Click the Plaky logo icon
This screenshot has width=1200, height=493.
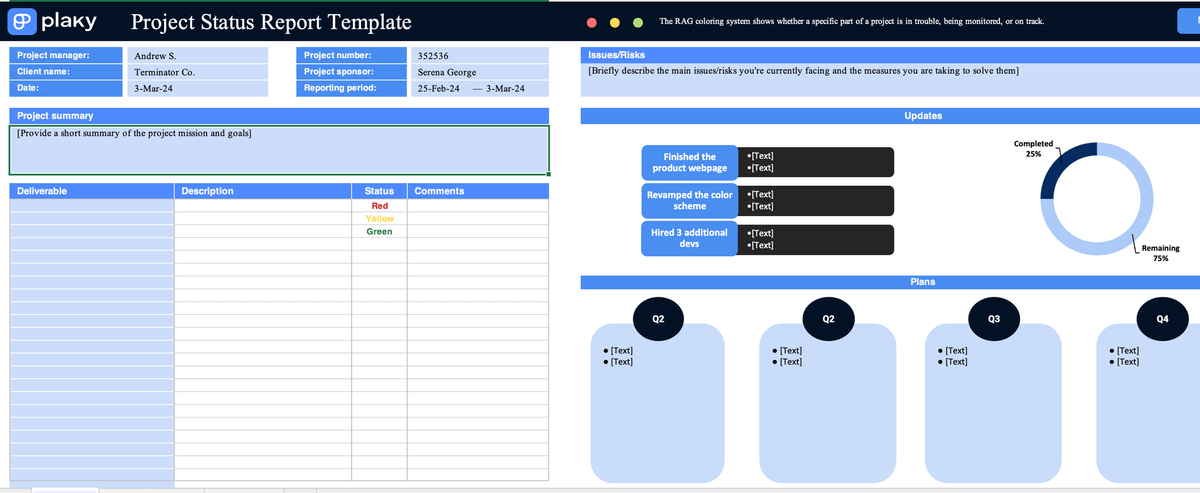[23, 21]
